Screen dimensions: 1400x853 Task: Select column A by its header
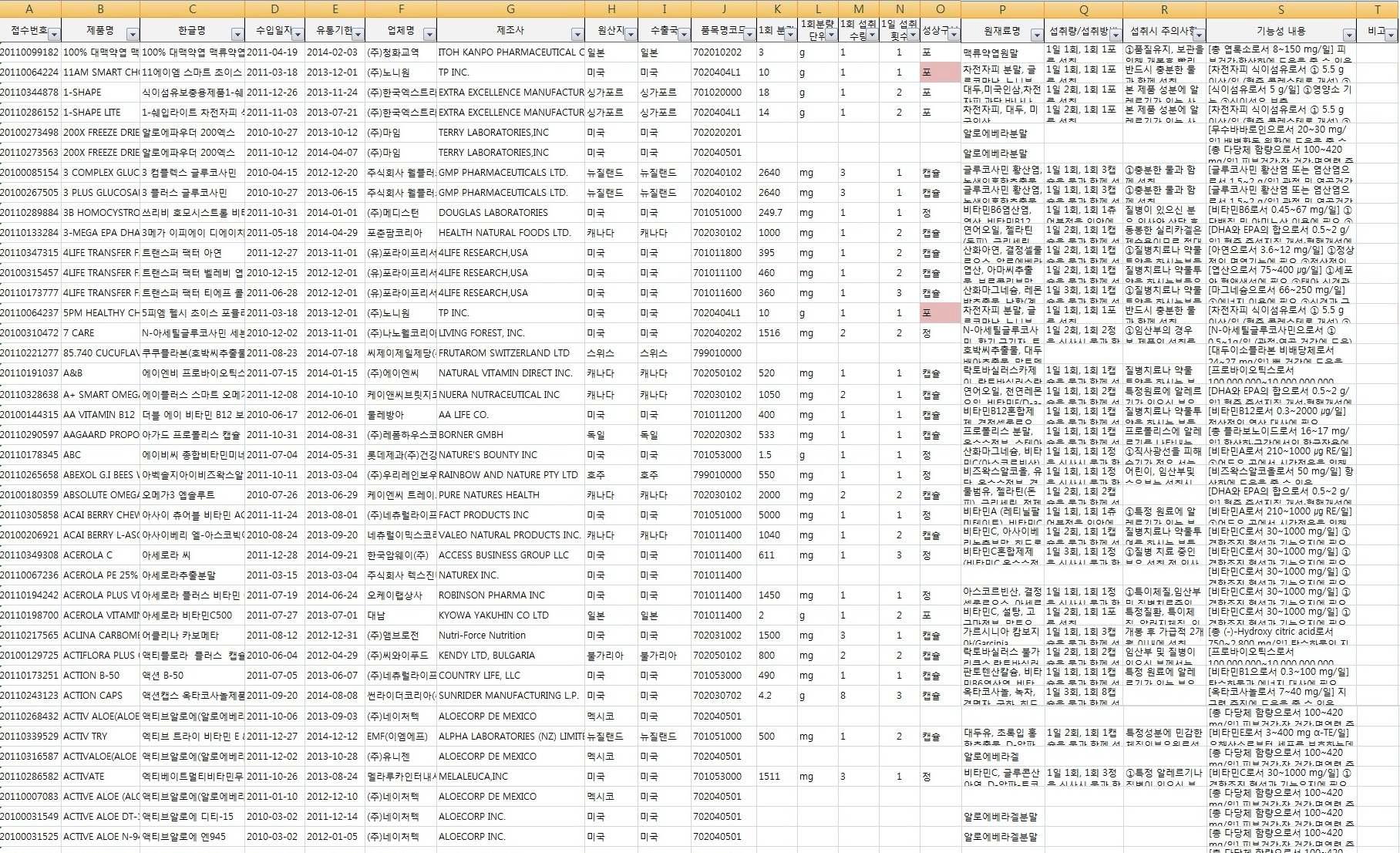tap(30, 9)
